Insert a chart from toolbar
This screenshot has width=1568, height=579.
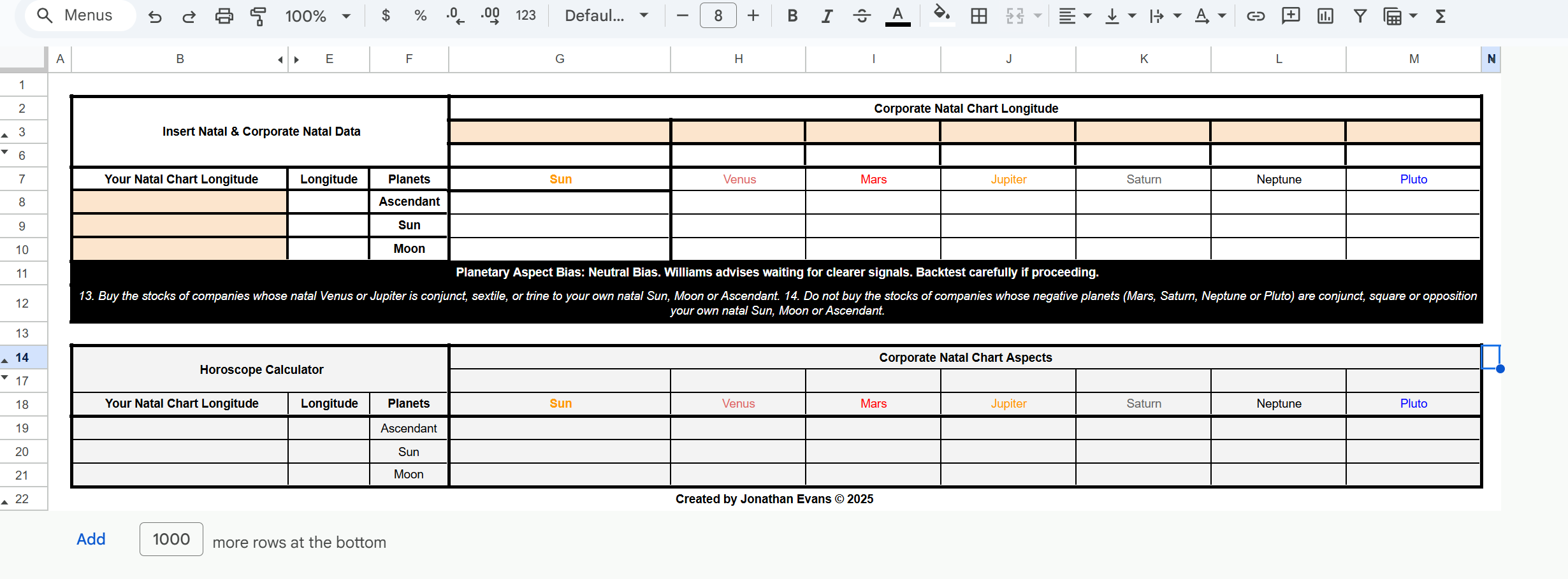point(1325,16)
